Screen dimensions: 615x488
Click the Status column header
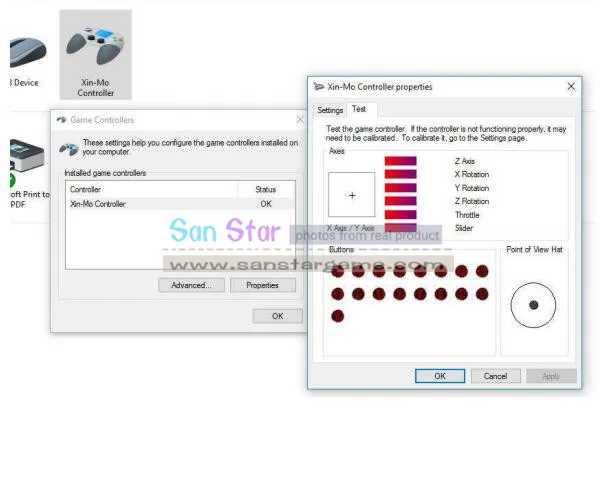pyautogui.click(x=266, y=189)
